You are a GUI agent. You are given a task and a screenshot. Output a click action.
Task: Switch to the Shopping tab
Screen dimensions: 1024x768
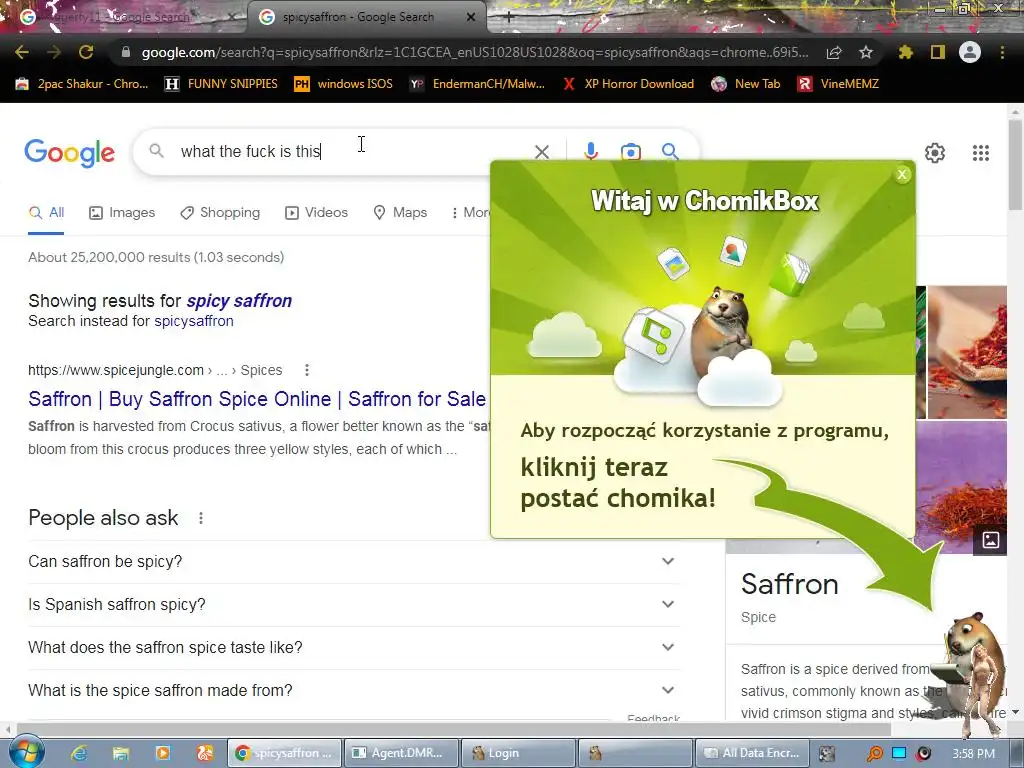(x=220, y=213)
